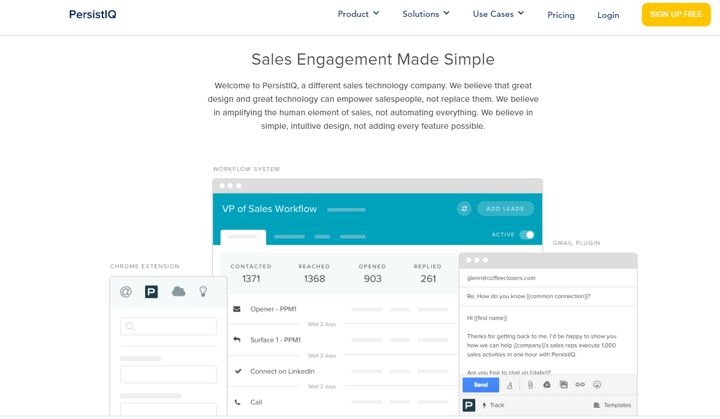Click the phone icon beside Call
Image resolution: width=720 pixels, height=419 pixels.
(x=237, y=402)
